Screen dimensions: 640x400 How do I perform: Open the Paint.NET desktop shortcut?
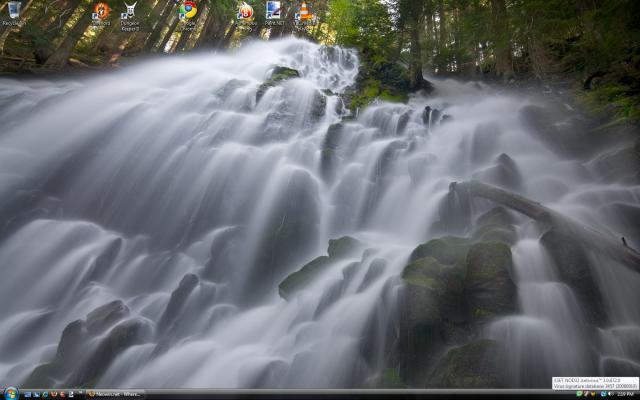[x=273, y=14]
